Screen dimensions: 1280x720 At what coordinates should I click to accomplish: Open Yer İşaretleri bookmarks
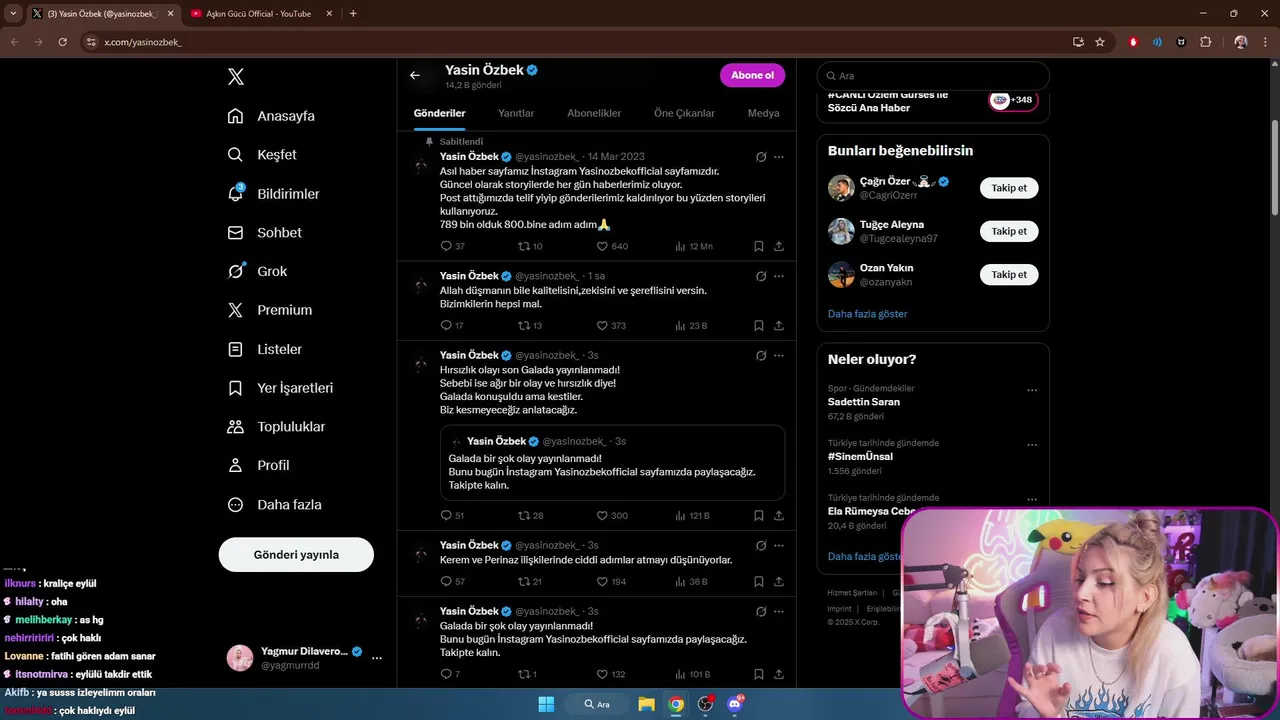[280, 388]
